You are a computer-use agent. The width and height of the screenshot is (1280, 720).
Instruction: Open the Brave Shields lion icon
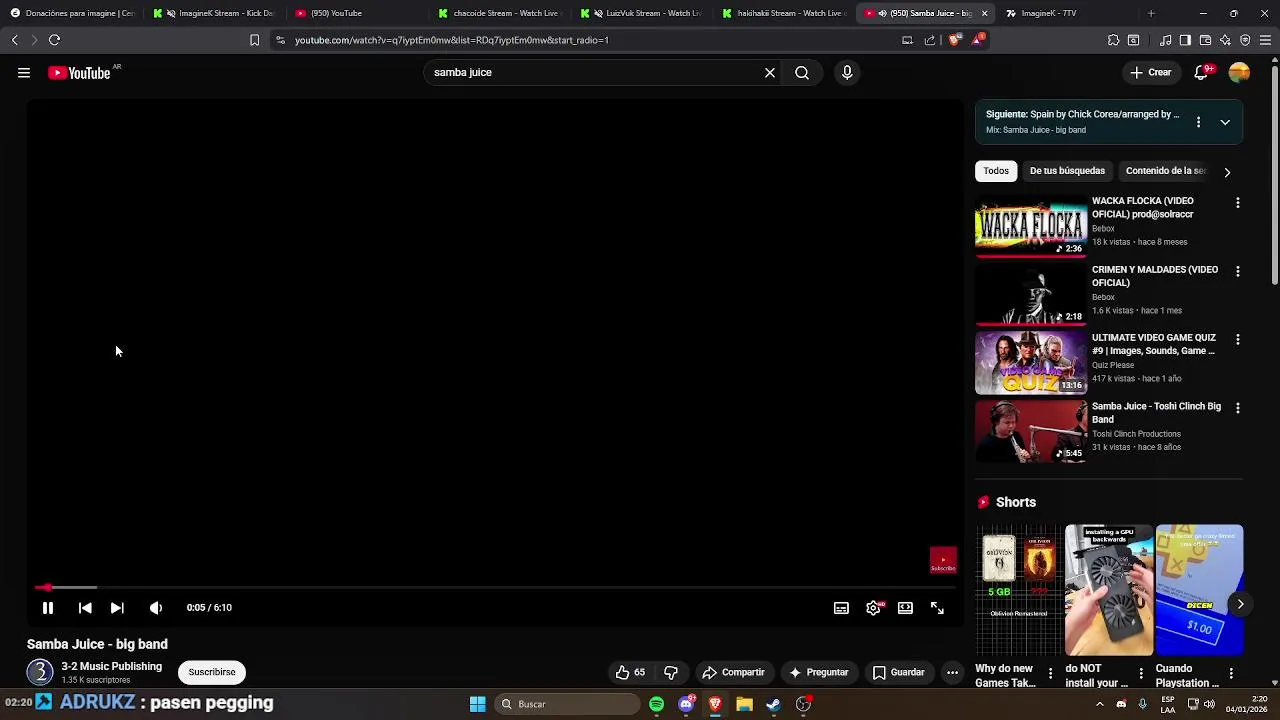pos(954,40)
